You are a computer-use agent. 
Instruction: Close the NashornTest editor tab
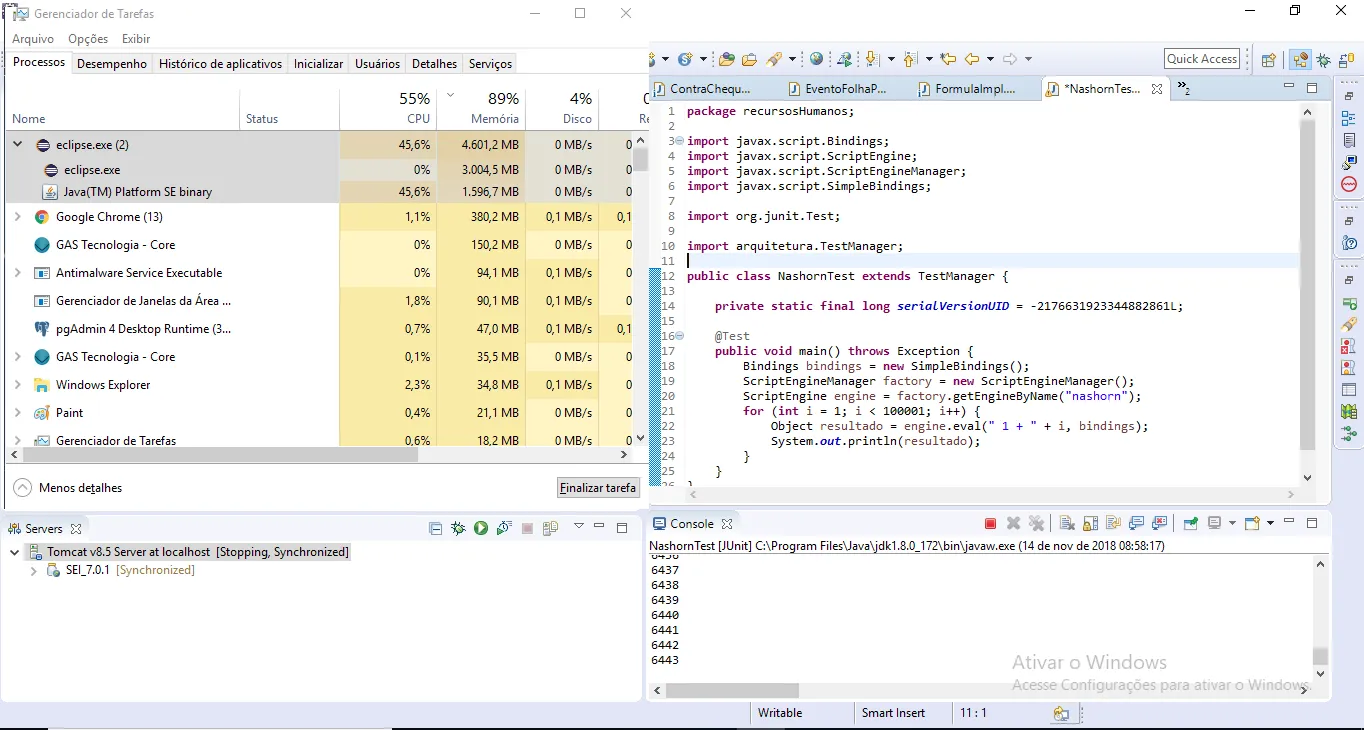pyautogui.click(x=1157, y=89)
